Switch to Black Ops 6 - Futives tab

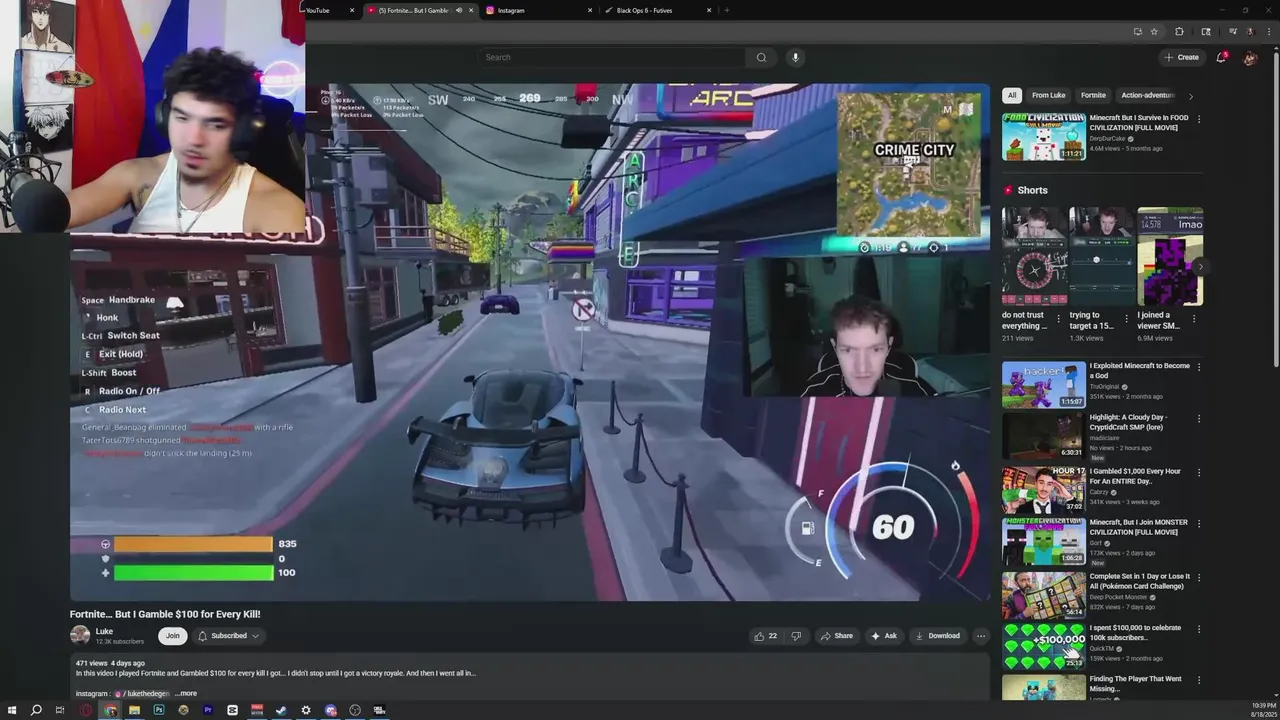click(x=658, y=10)
